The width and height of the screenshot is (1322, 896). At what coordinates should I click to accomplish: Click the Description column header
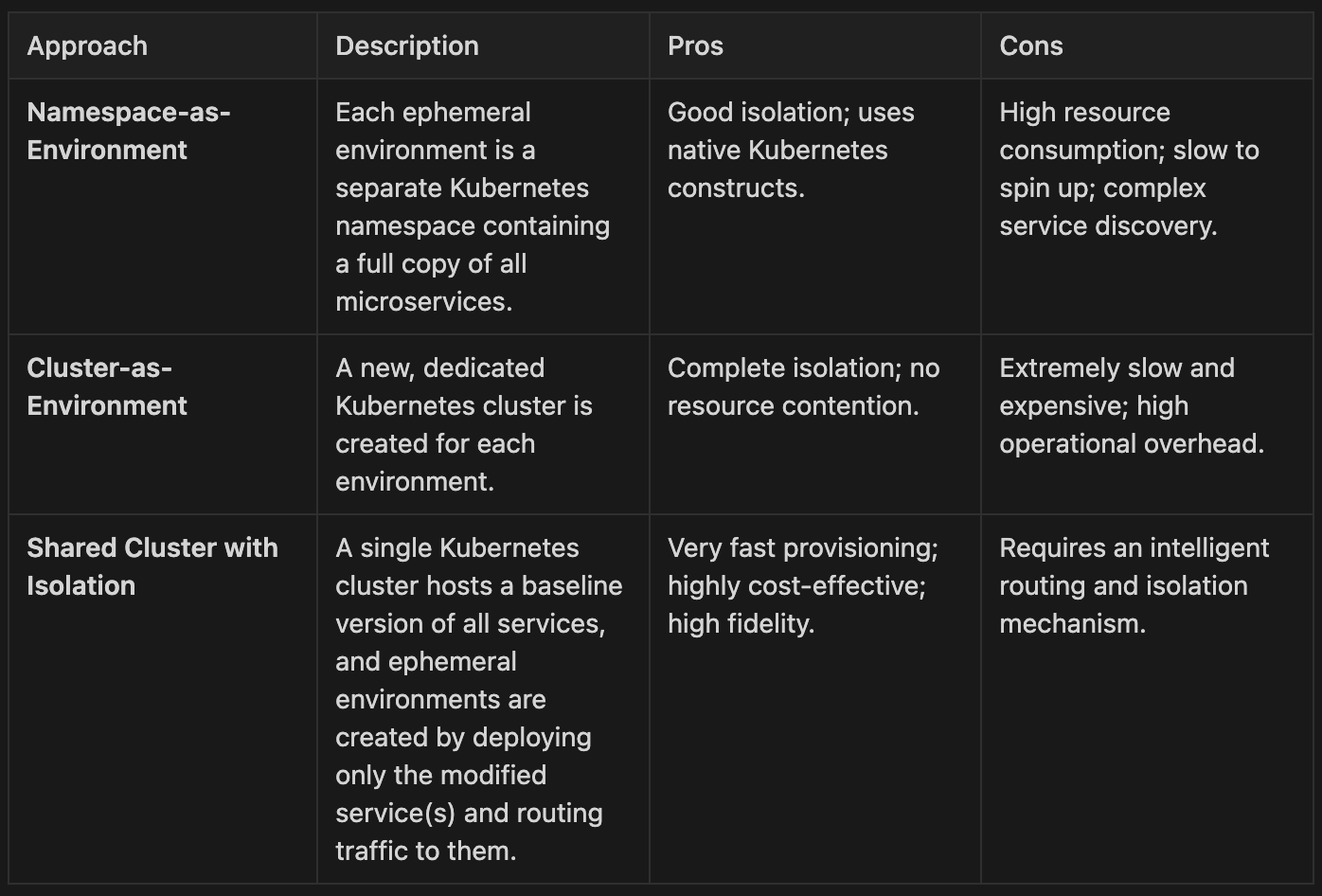pyautogui.click(x=407, y=45)
